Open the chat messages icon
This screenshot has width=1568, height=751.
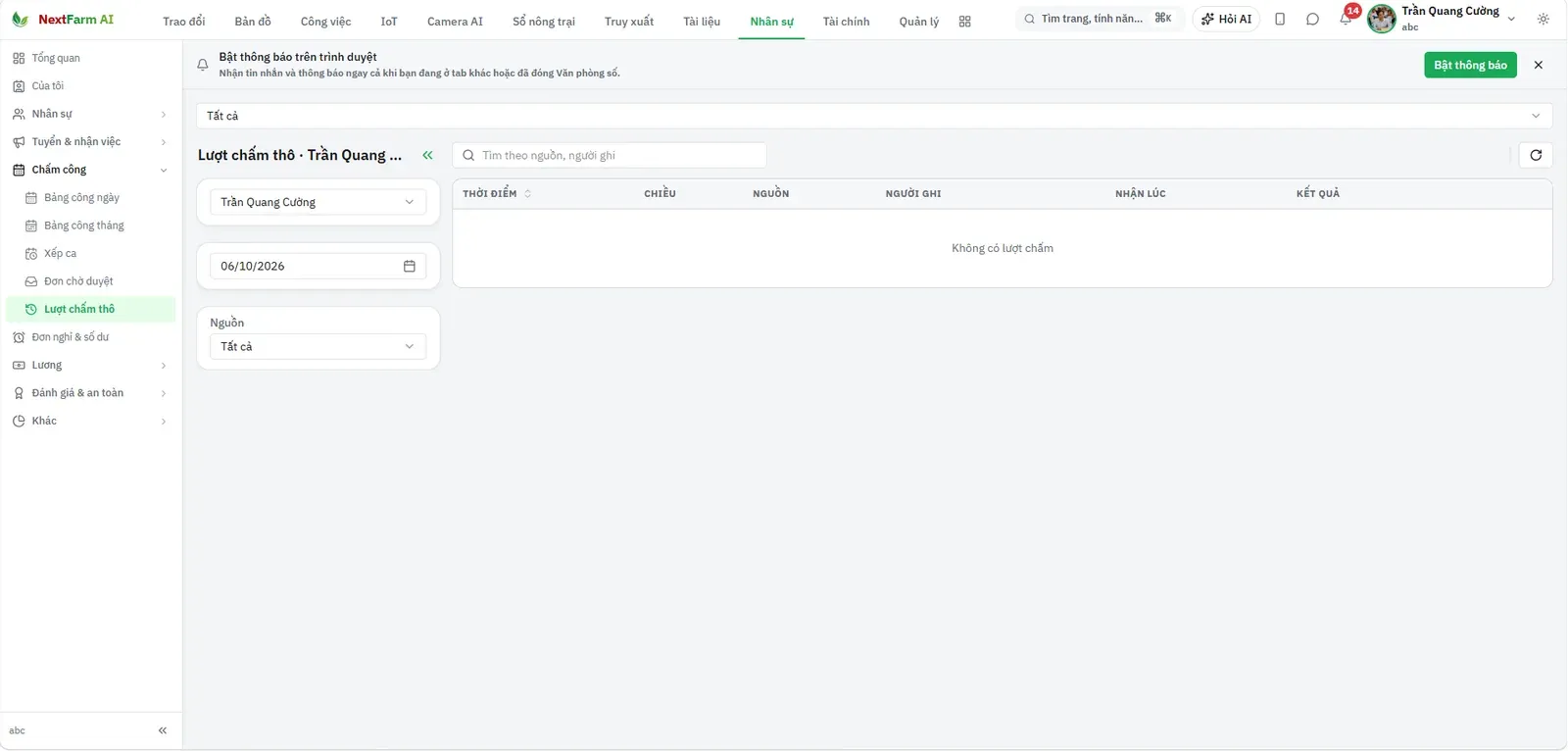tap(1312, 19)
